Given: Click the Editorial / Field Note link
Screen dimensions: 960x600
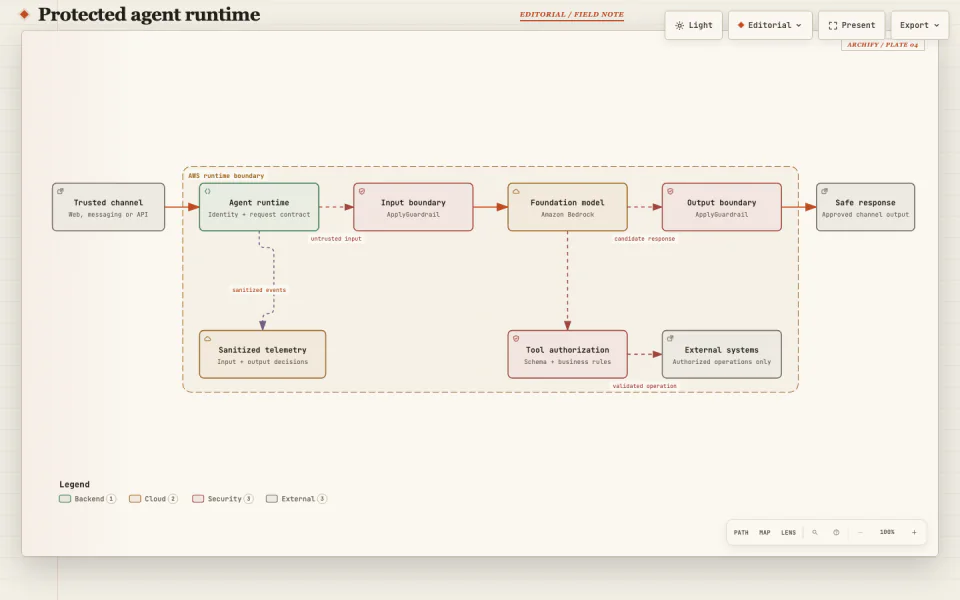Looking at the screenshot, I should point(572,15).
